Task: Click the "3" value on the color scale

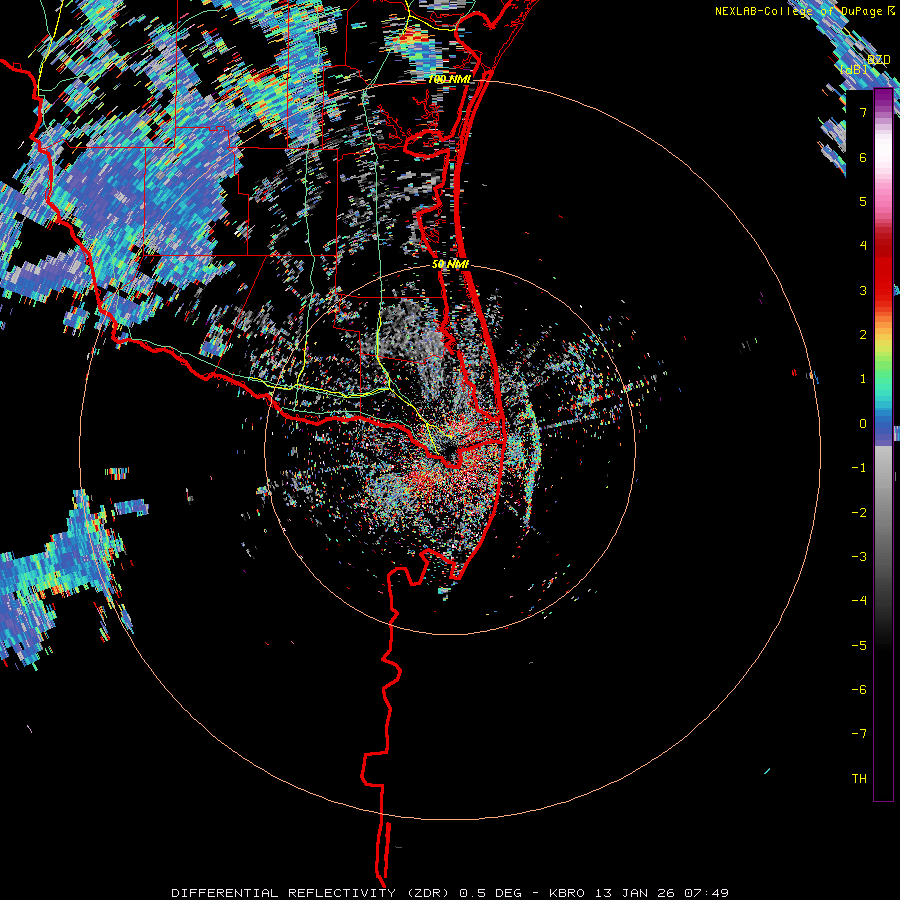Action: coord(863,290)
